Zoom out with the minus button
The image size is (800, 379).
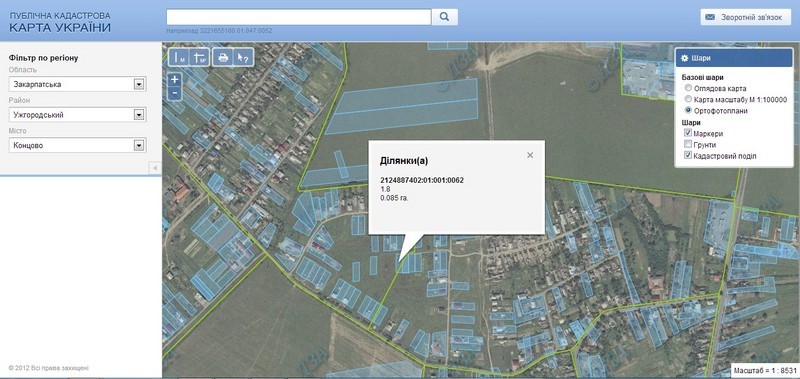tap(174, 93)
